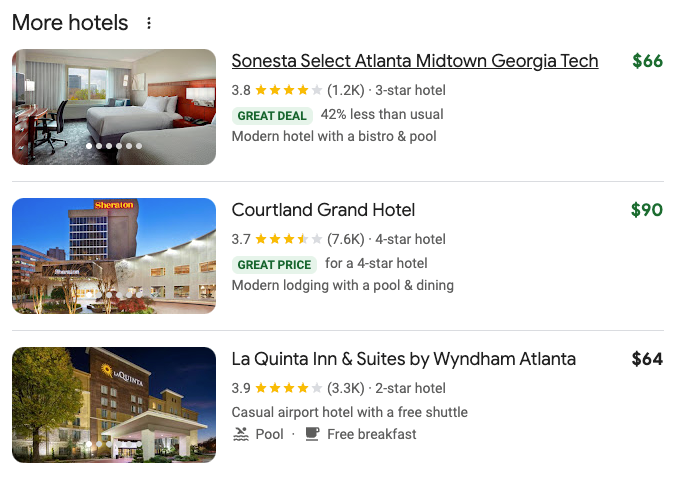Image resolution: width=692 pixels, height=485 pixels.
Task: Click the $64 price for La Quinta
Action: 647,359
